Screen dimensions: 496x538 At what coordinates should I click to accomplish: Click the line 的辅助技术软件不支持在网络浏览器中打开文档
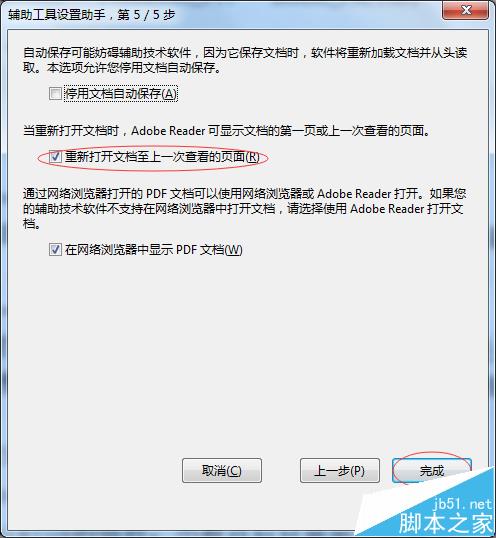[x=149, y=209]
